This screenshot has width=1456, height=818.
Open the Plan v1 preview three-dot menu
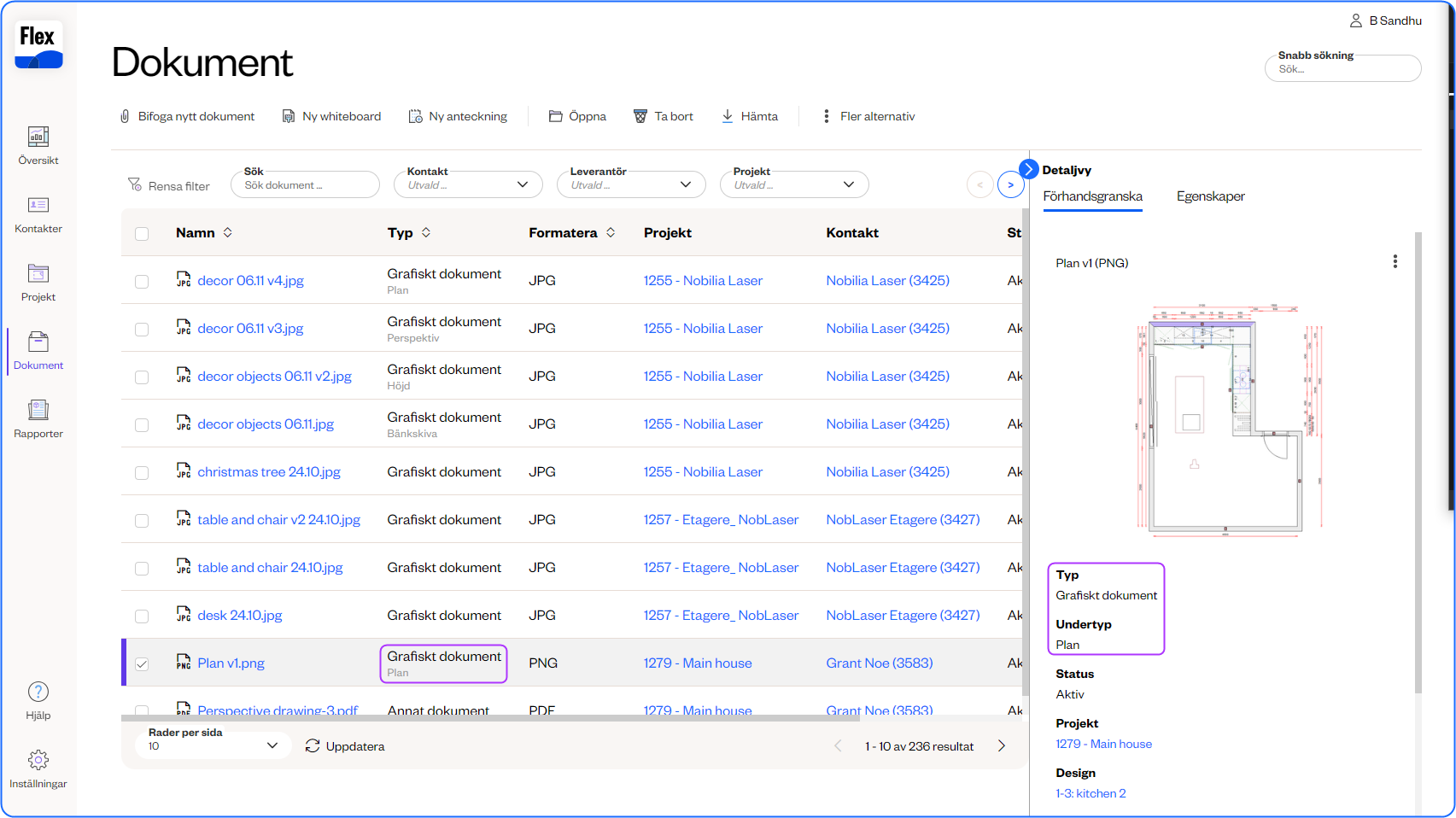pos(1395,261)
